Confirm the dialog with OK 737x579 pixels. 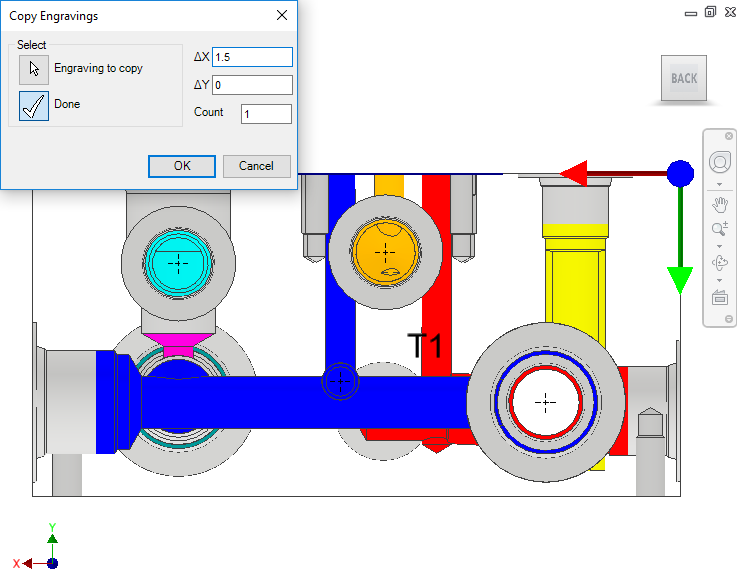pos(182,166)
